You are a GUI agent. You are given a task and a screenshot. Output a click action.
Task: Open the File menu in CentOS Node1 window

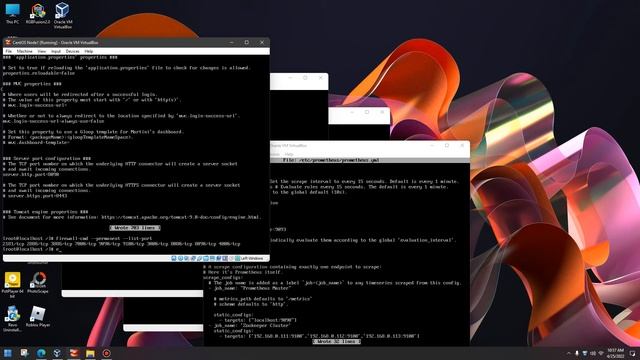click(9, 51)
